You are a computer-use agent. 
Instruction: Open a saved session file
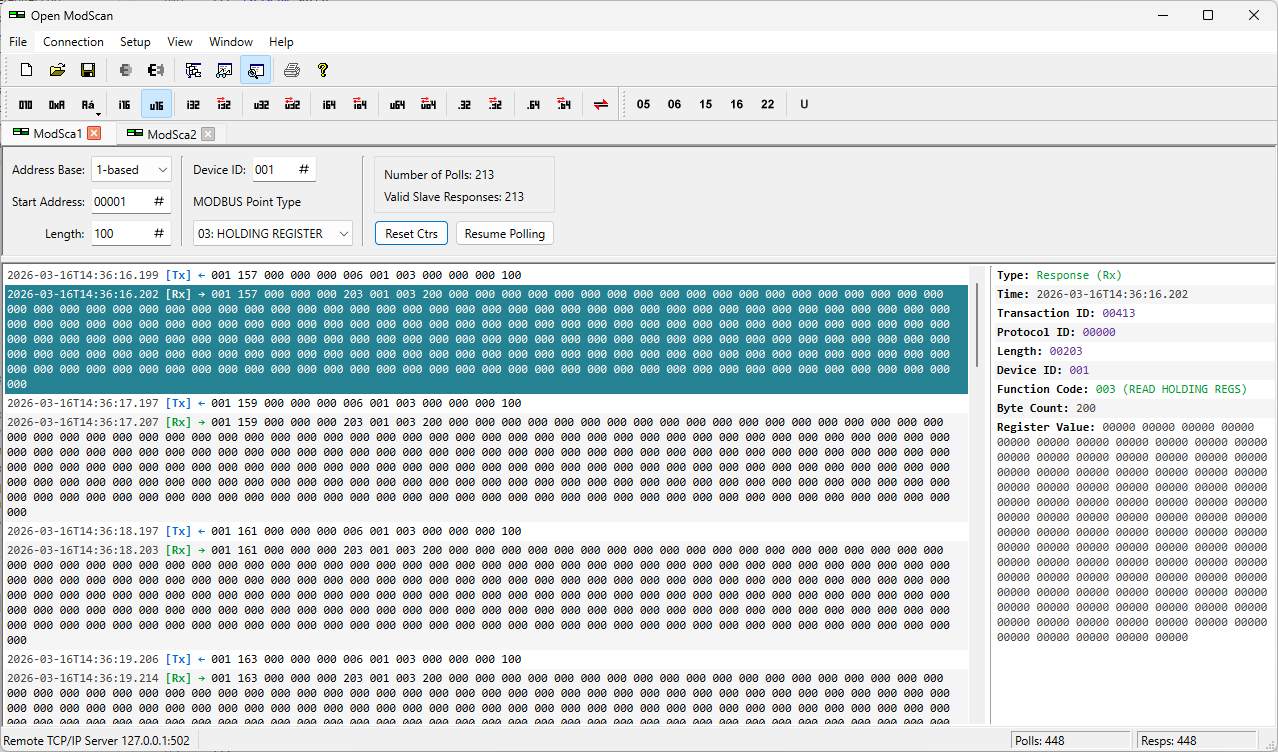(57, 70)
